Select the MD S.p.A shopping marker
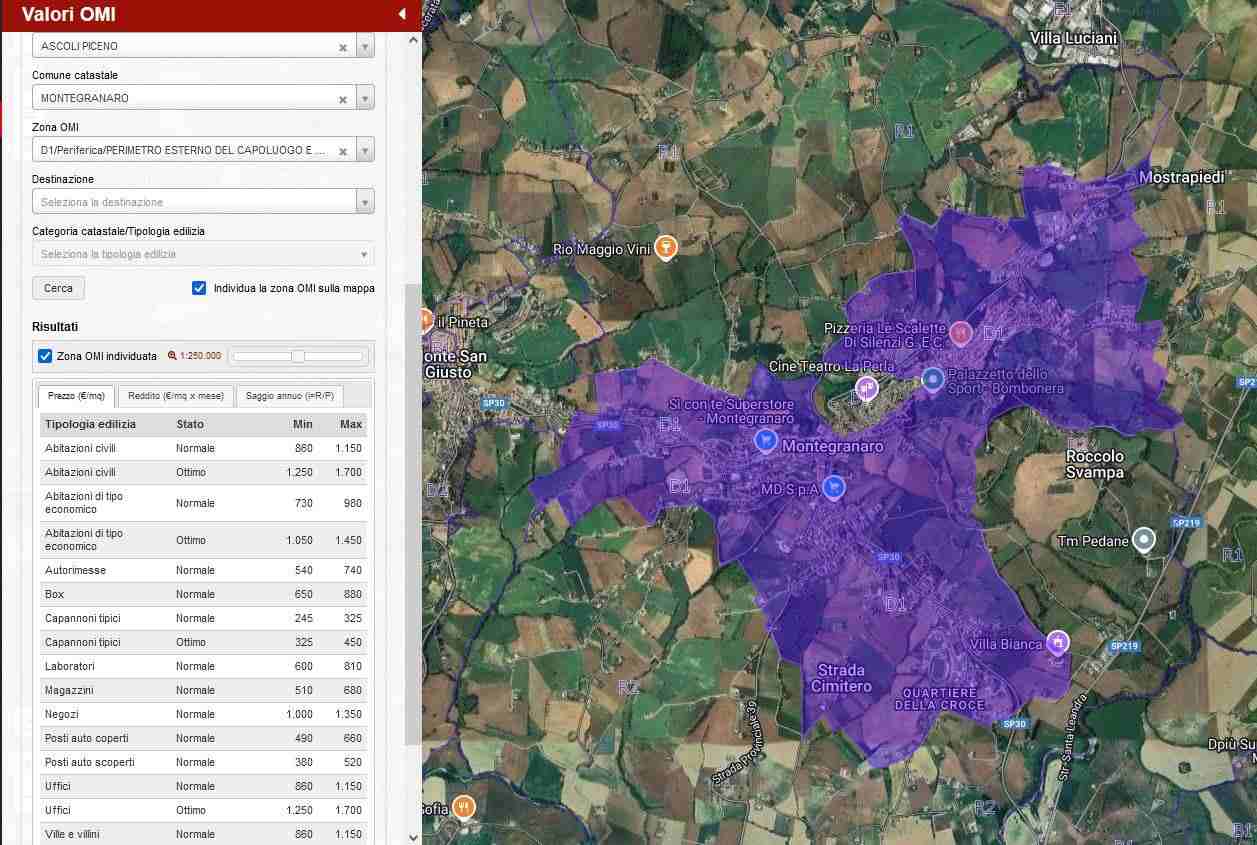This screenshot has height=845, width=1257. coord(834,487)
